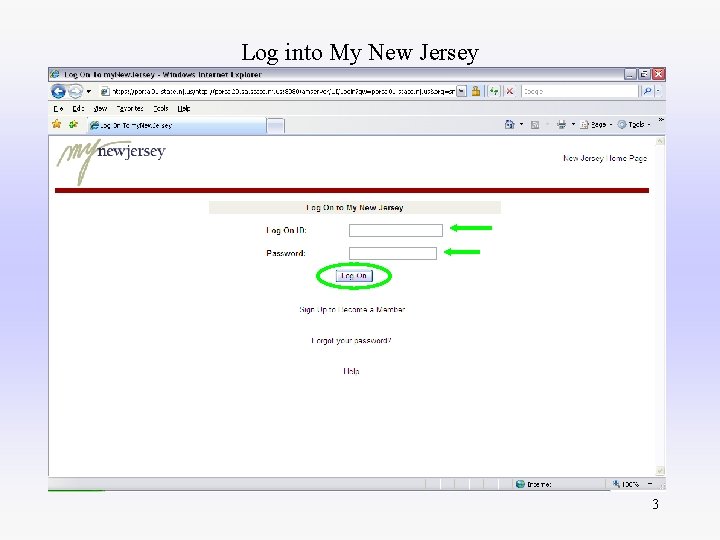Click the Internet zone status icon
Screen dimensions: 720x540
tap(520, 484)
